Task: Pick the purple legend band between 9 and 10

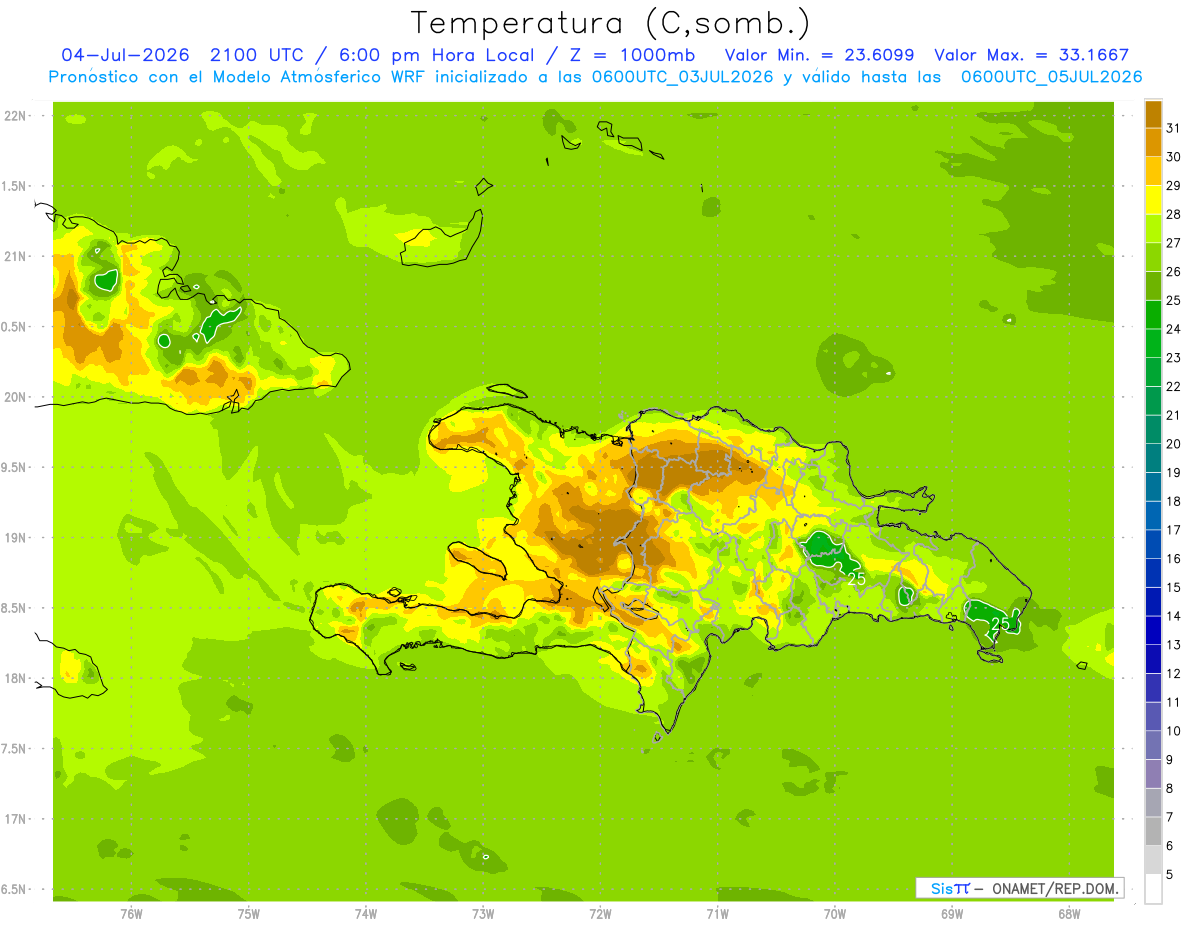Action: tap(1153, 746)
